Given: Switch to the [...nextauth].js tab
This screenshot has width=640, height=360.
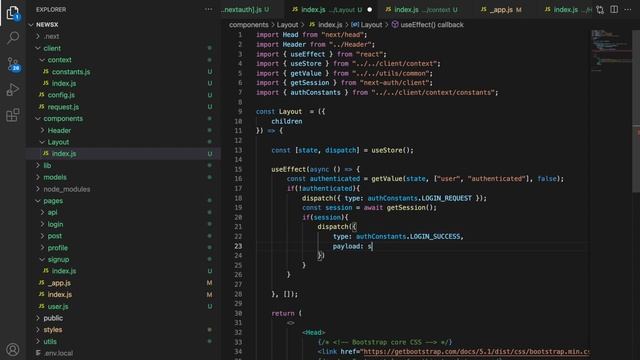Looking at the screenshot, I should tap(252, 9).
